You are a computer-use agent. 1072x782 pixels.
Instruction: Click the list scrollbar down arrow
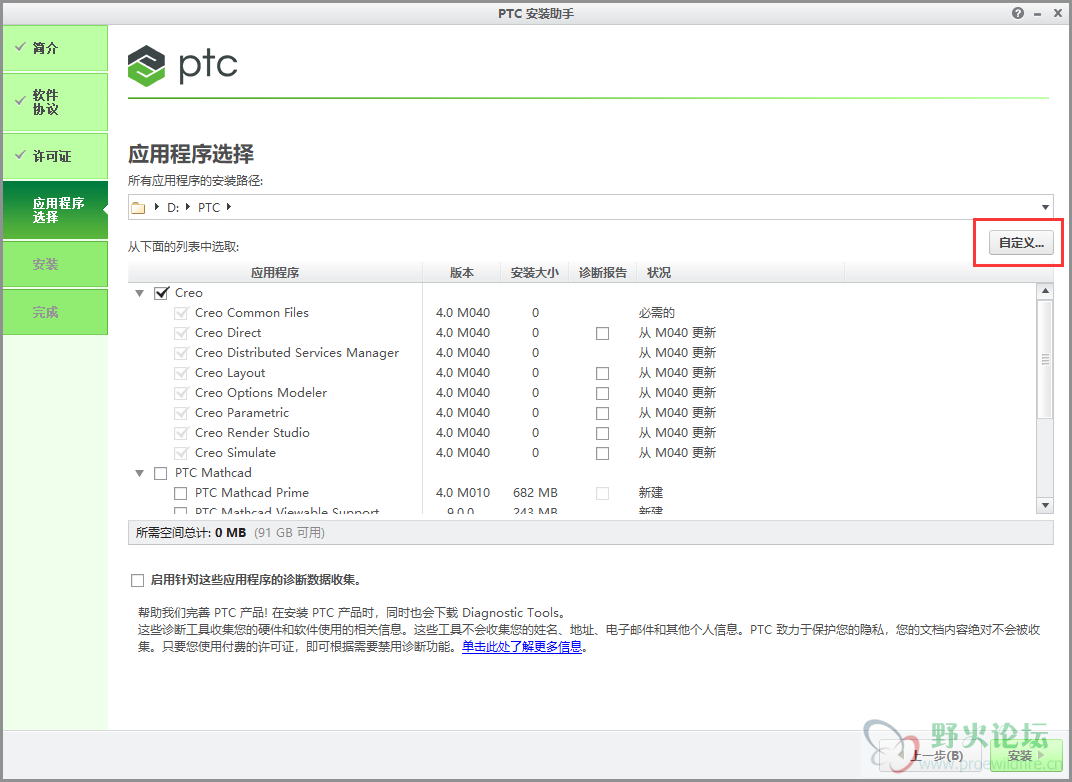[1045, 506]
